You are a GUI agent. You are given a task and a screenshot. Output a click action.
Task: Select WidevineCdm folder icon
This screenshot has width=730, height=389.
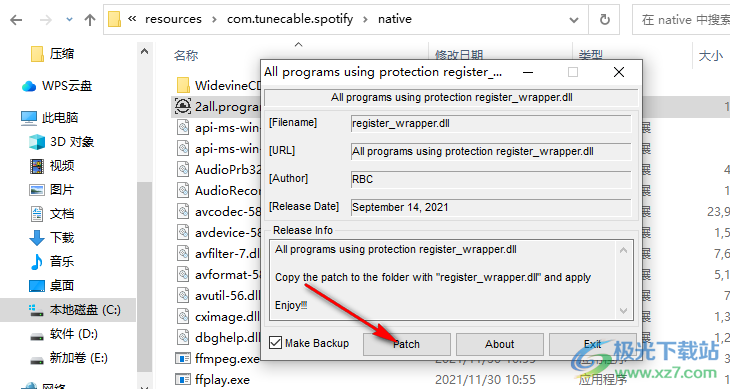pyautogui.click(x=183, y=86)
